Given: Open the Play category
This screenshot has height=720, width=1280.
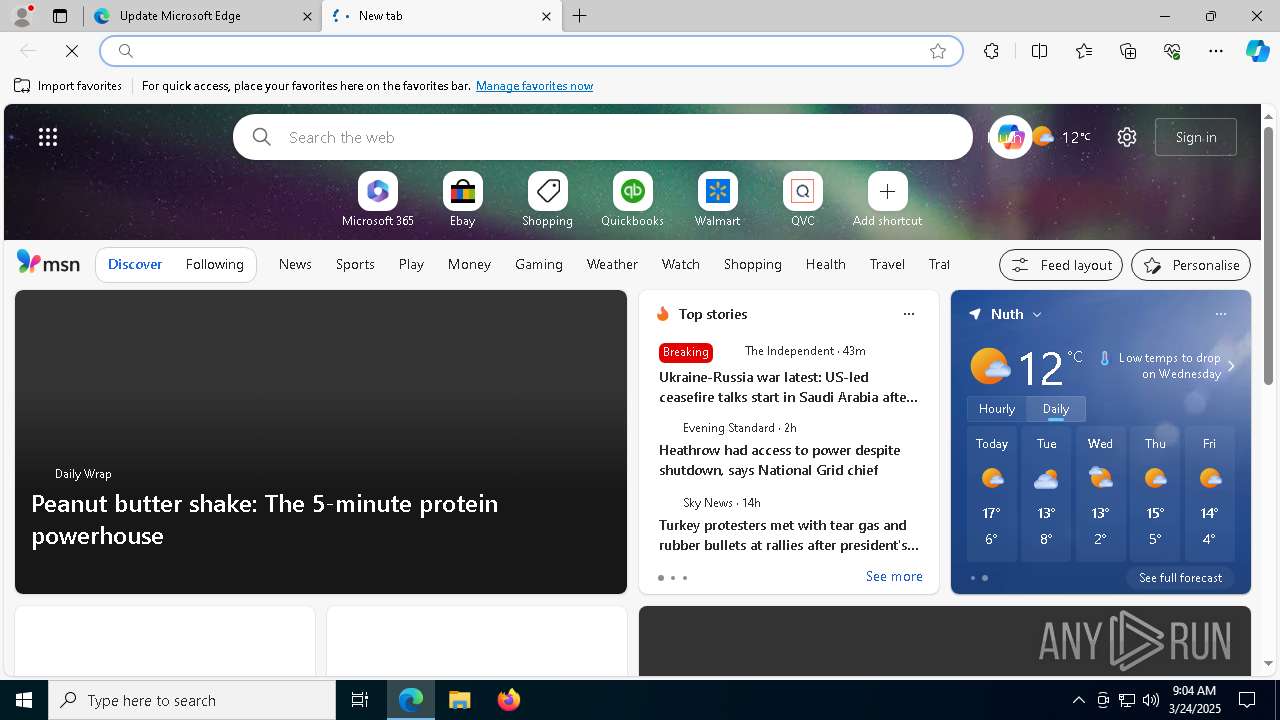Looking at the screenshot, I should (411, 264).
